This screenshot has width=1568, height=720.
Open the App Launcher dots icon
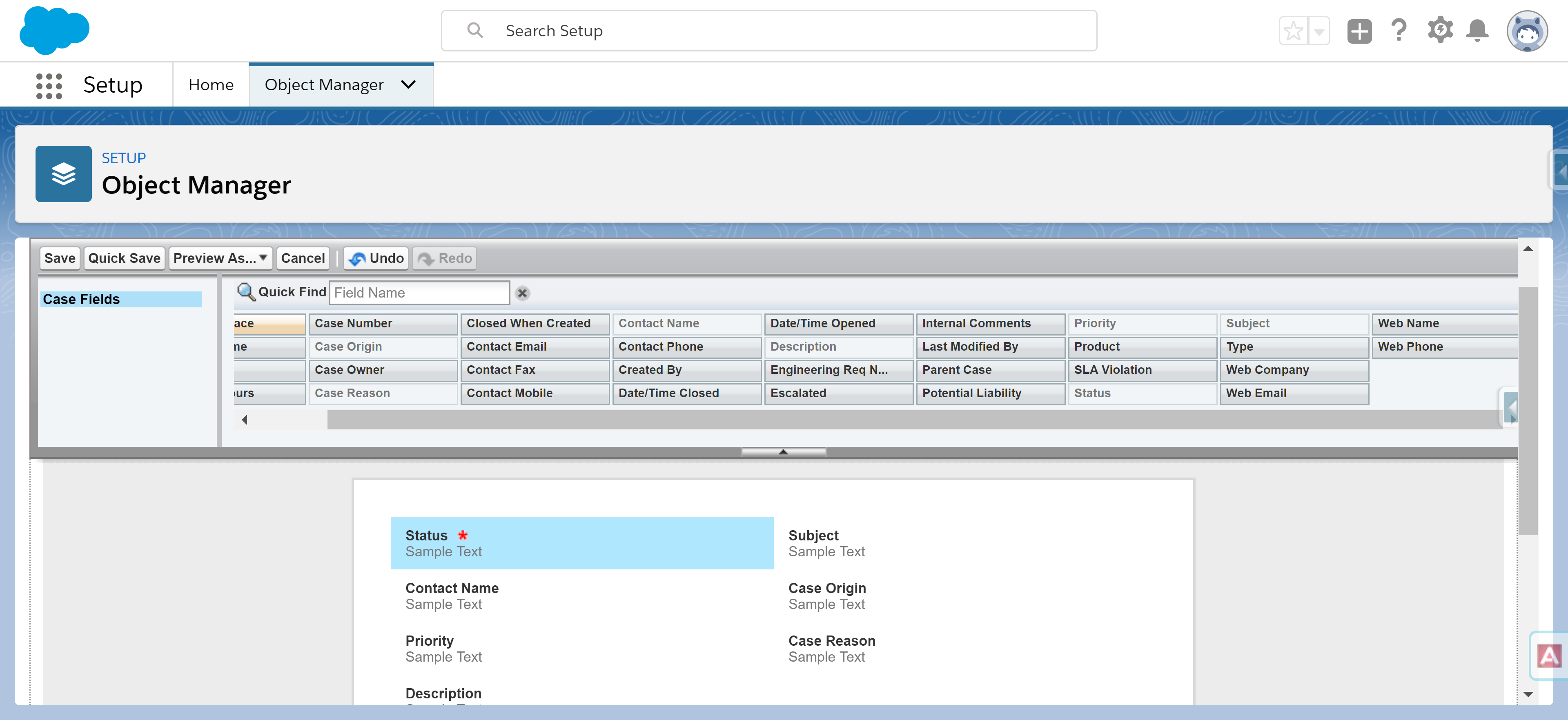[49, 85]
